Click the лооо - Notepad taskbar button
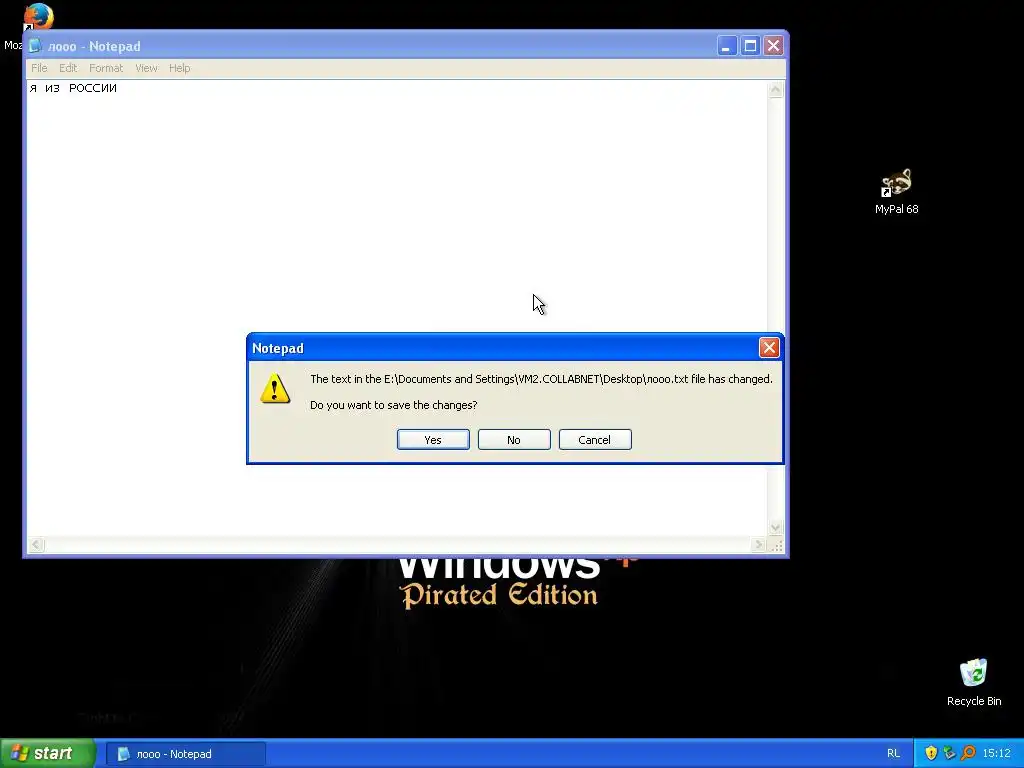Screen dimensions: 1024x768 pos(185,754)
